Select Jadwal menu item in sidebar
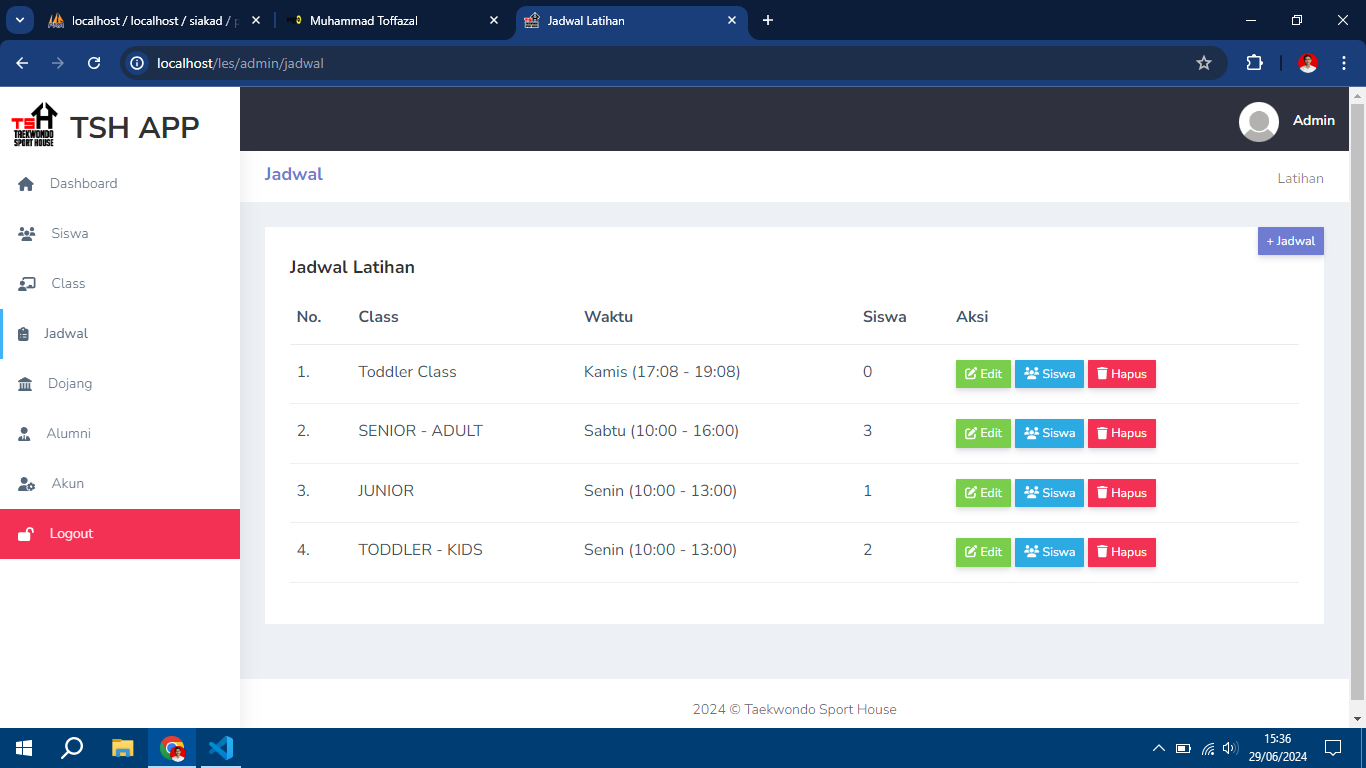1366x768 pixels. (66, 334)
